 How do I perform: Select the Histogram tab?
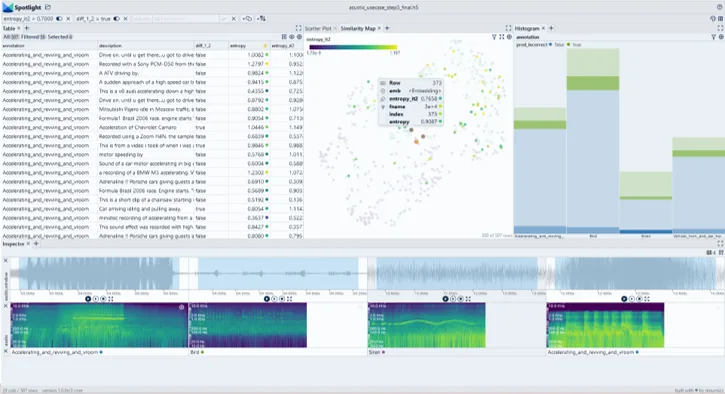tap(527, 28)
